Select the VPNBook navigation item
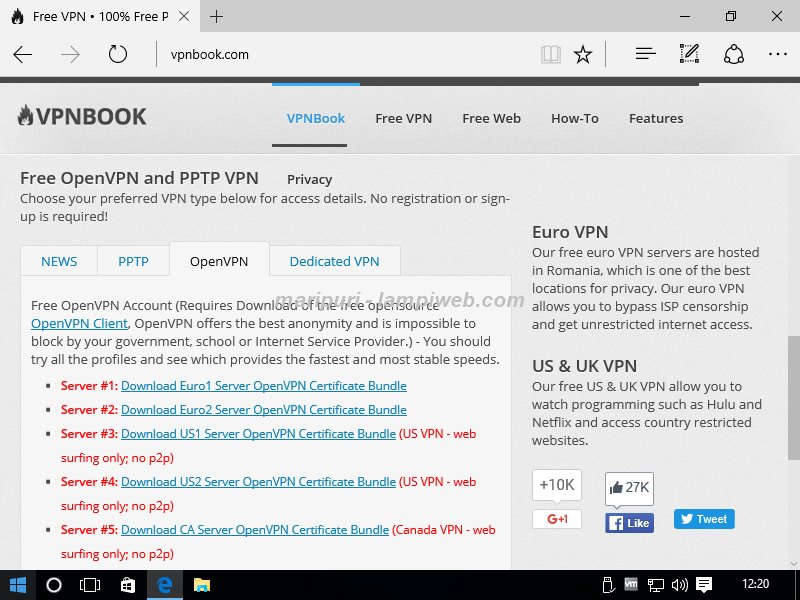This screenshot has height=600, width=800. tap(316, 118)
